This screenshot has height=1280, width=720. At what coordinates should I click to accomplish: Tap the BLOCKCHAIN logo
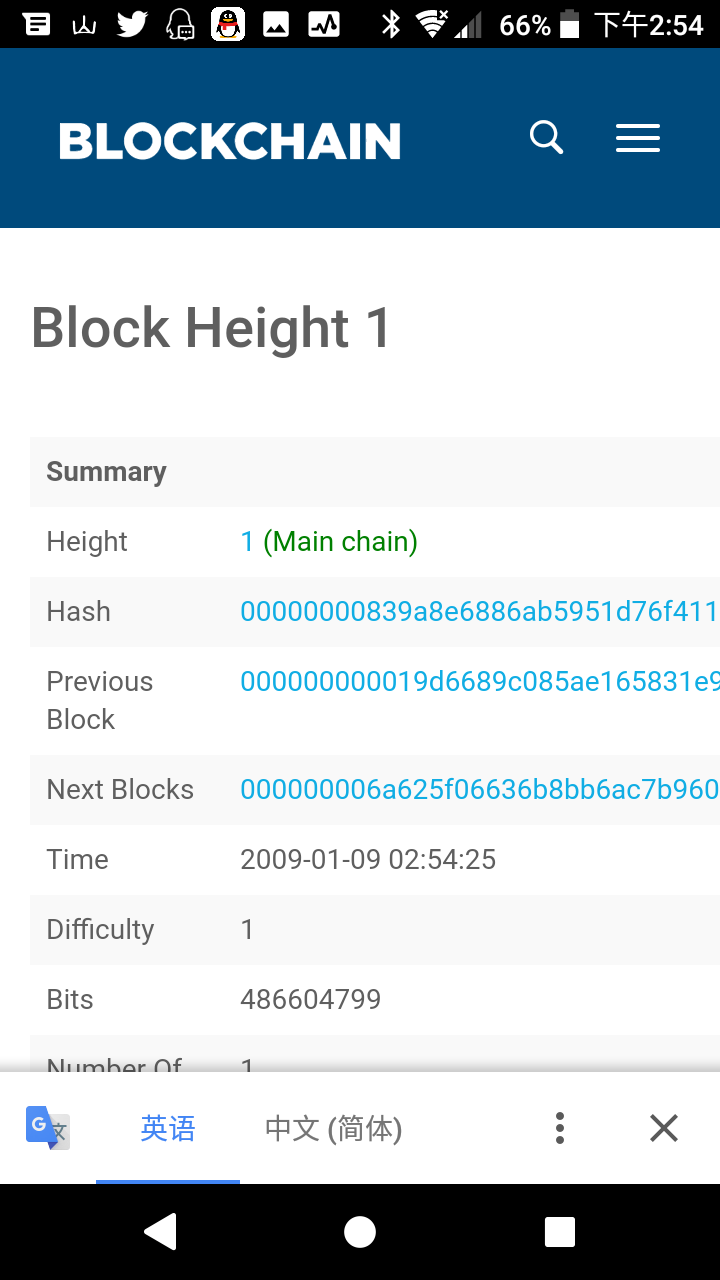point(230,141)
